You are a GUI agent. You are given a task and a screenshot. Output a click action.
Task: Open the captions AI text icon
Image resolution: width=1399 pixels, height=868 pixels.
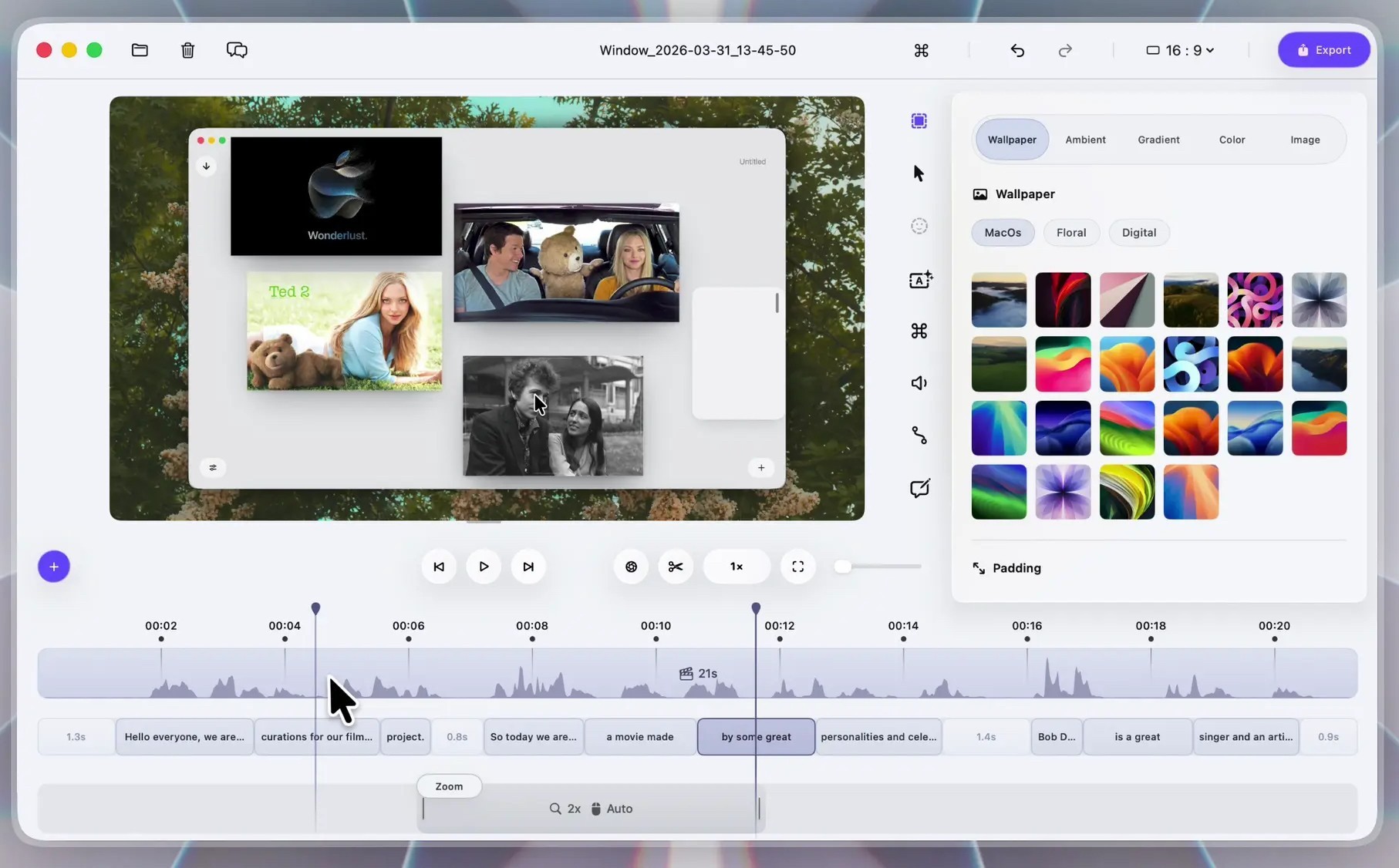(920, 279)
